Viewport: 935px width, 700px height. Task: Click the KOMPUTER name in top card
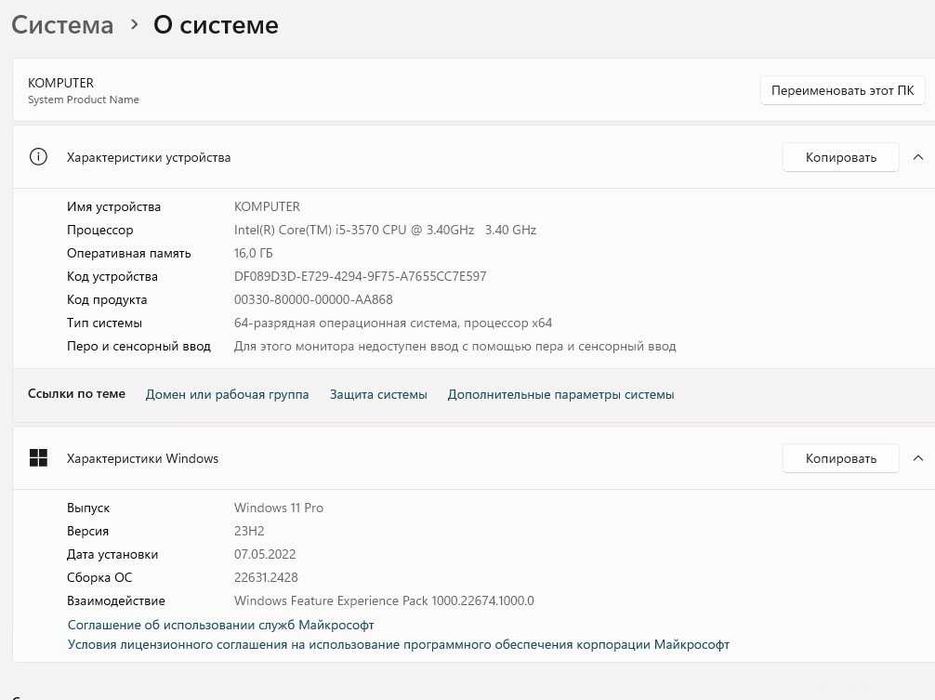61,83
